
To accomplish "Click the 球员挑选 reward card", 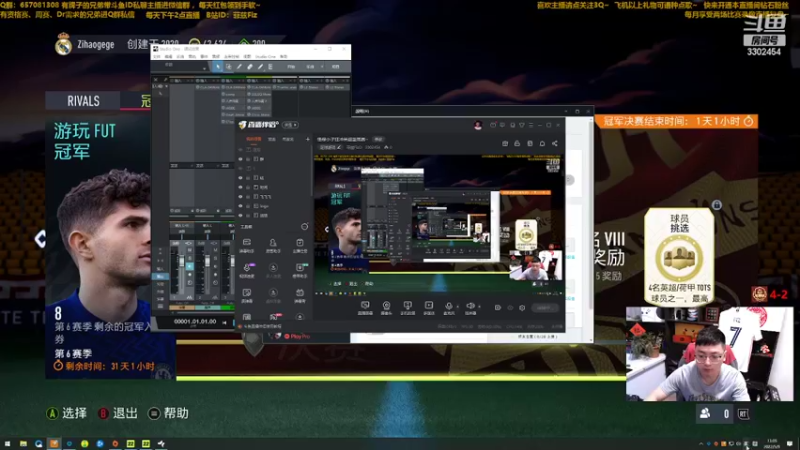I will [x=679, y=257].
